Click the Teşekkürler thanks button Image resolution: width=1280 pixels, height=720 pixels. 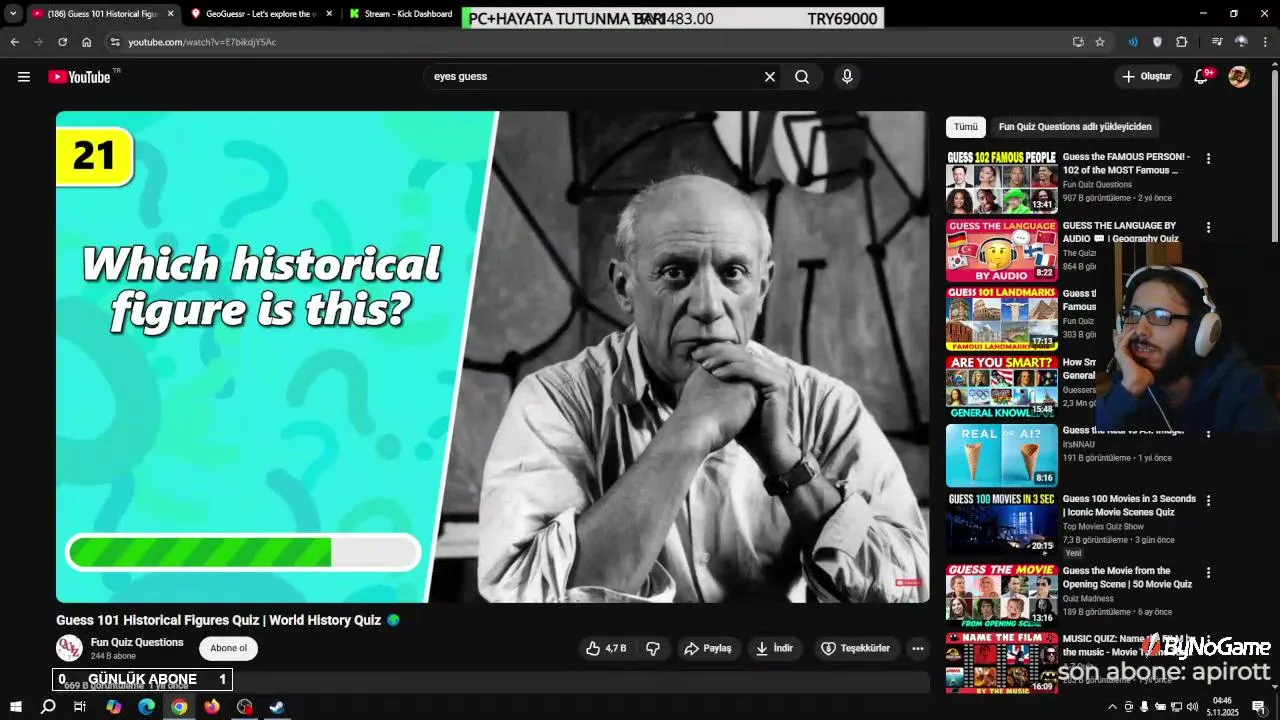[855, 648]
